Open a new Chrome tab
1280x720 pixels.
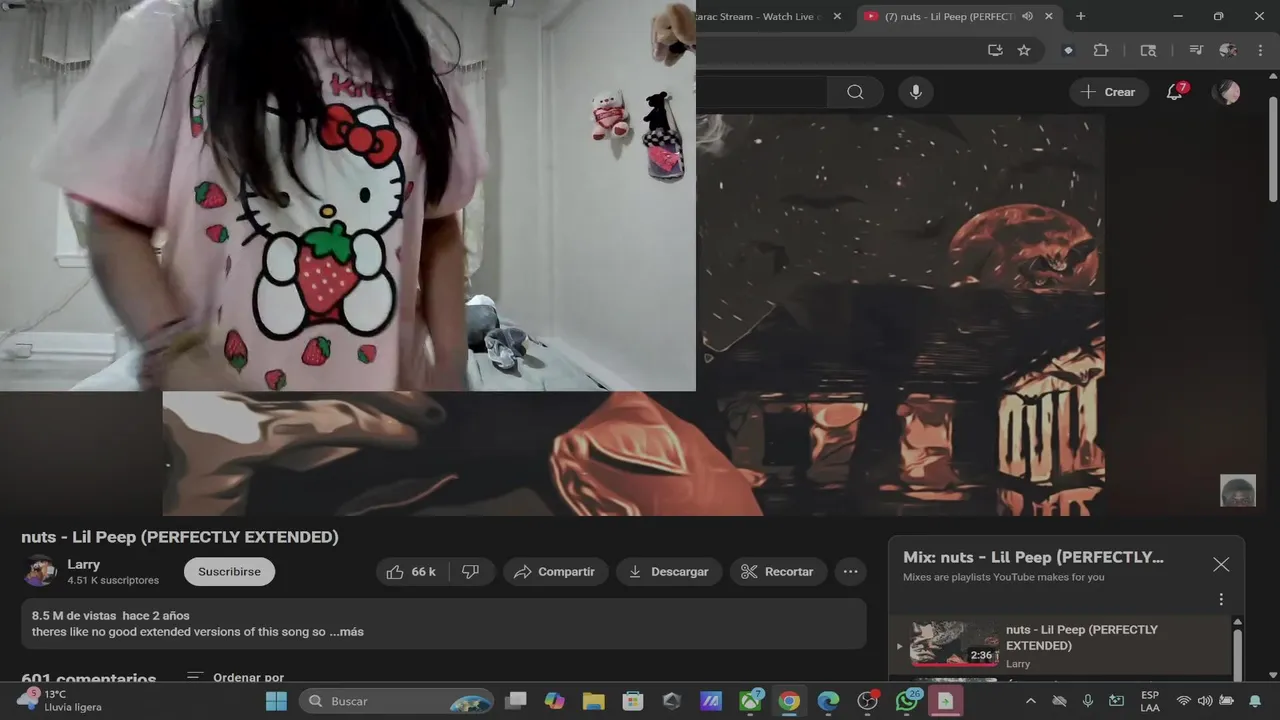click(1080, 16)
